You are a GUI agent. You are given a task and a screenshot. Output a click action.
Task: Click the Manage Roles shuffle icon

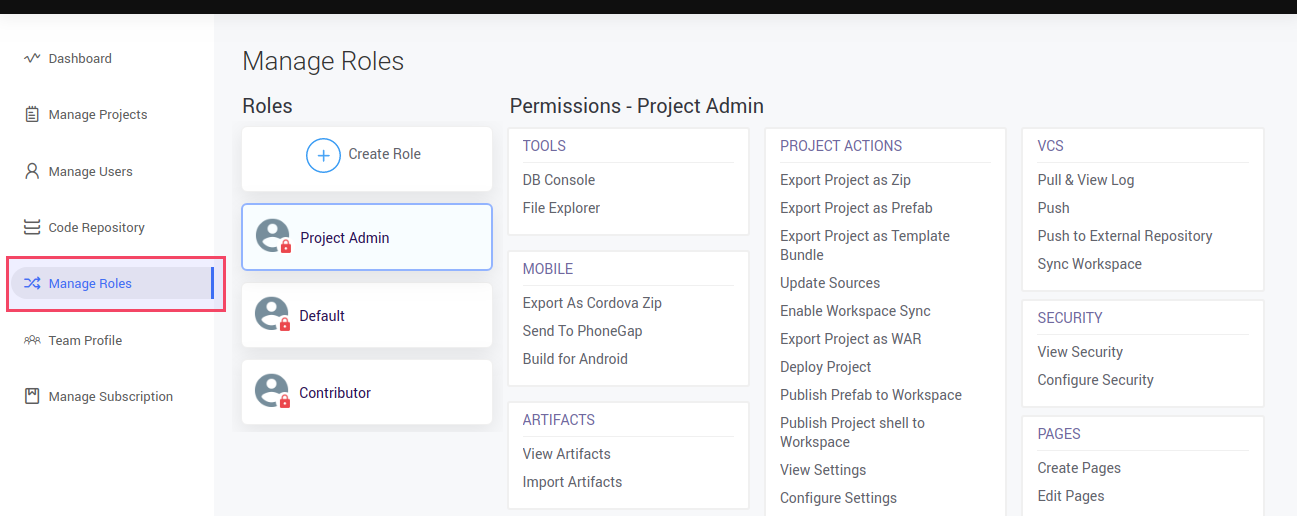(32, 283)
